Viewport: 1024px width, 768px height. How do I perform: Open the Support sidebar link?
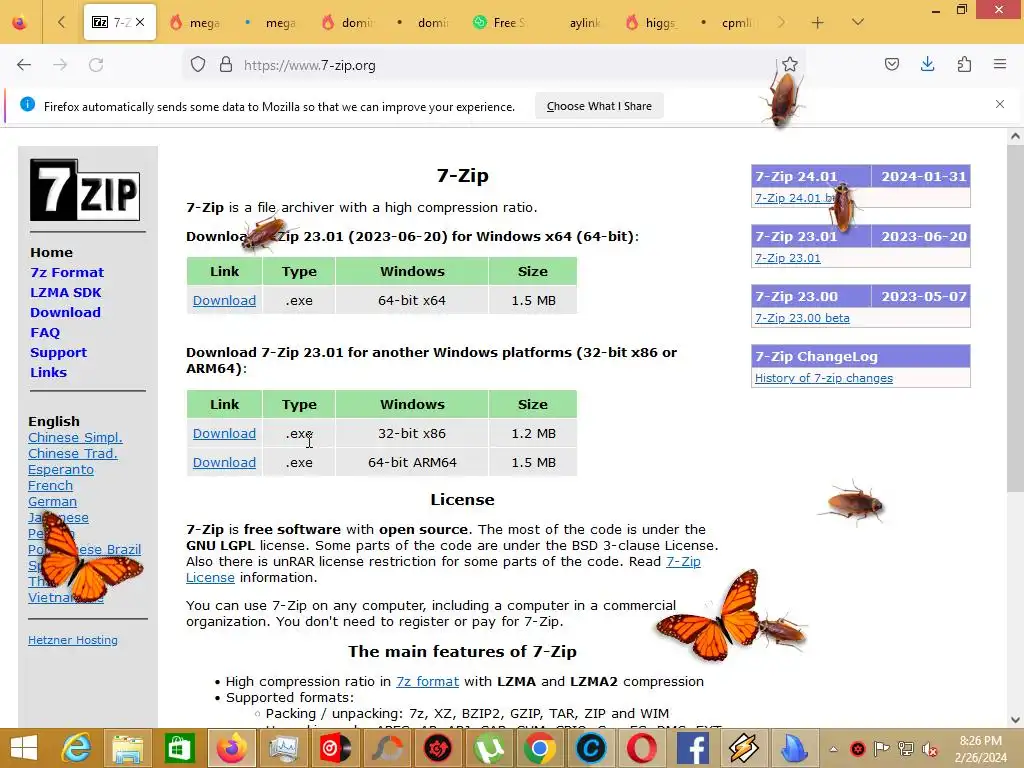tap(58, 353)
